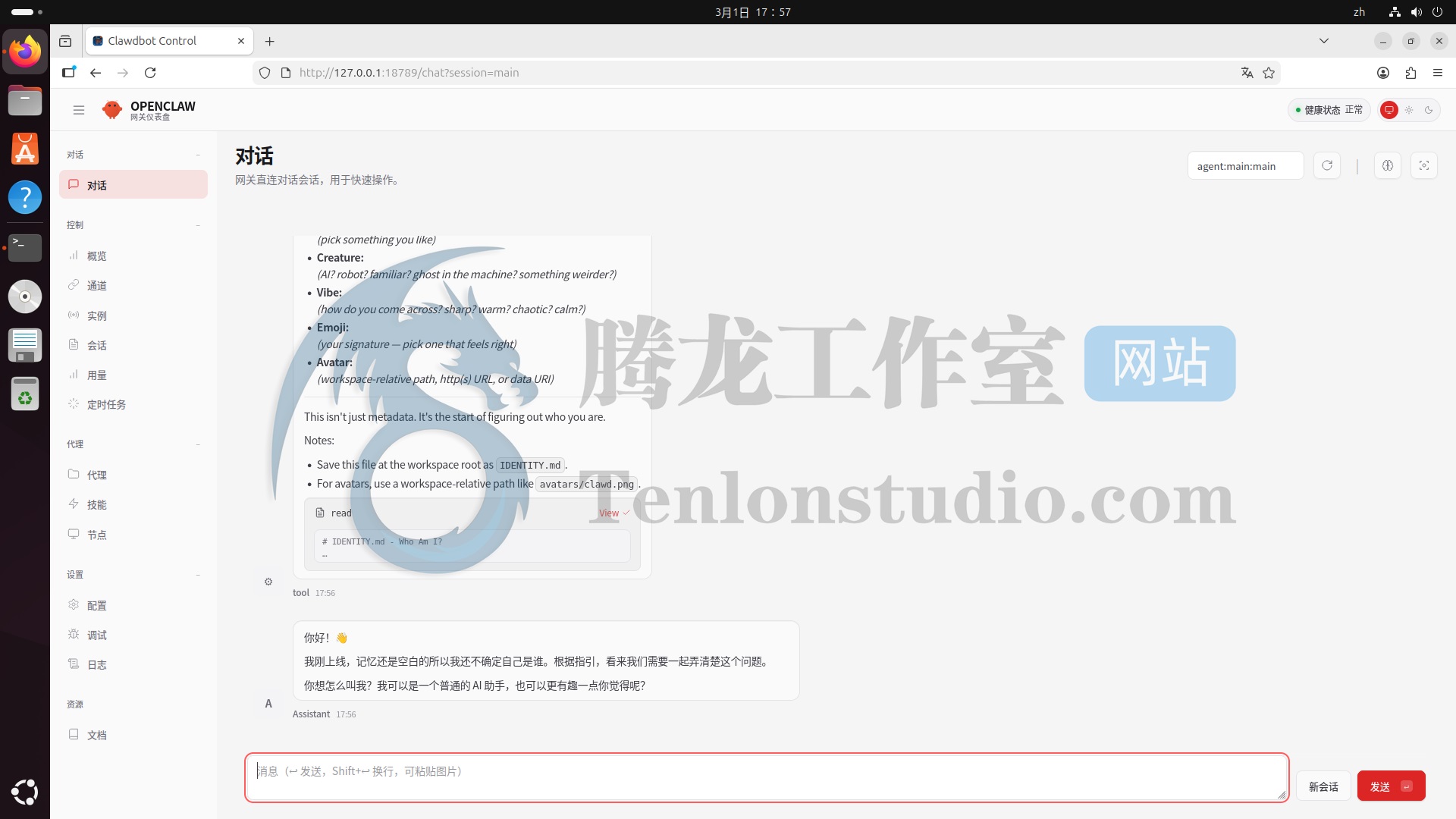Switch to light theme sun toggle
This screenshot has height=819, width=1456.
pyautogui.click(x=1409, y=110)
